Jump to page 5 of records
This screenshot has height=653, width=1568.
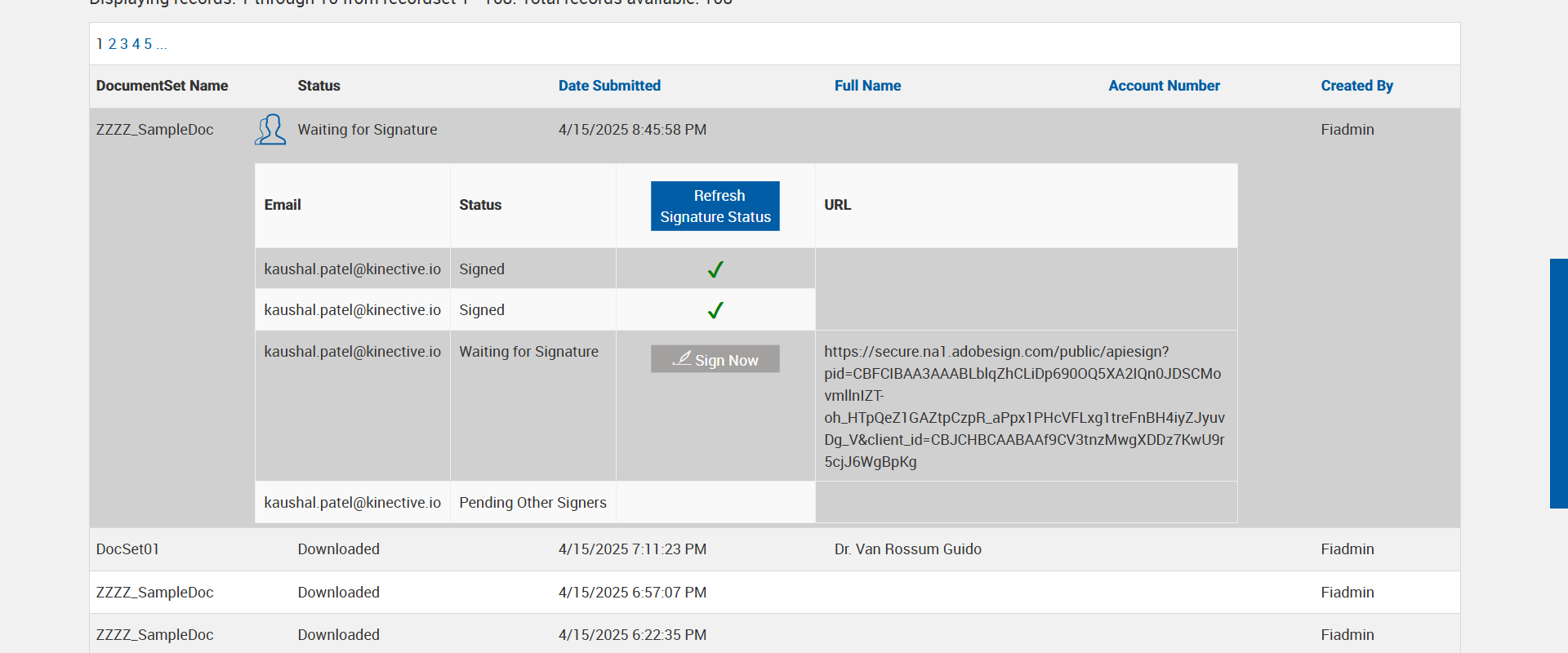click(x=148, y=44)
